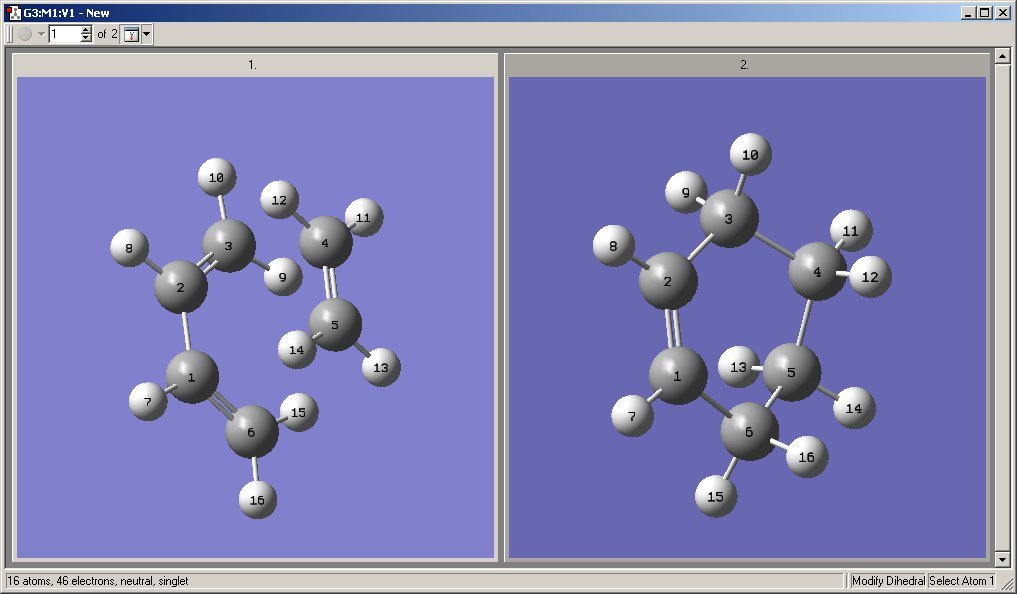Viewport: 1017px width, 594px height.
Task: Select hydrogen atom 15 in frame 1
Action: [x=298, y=412]
